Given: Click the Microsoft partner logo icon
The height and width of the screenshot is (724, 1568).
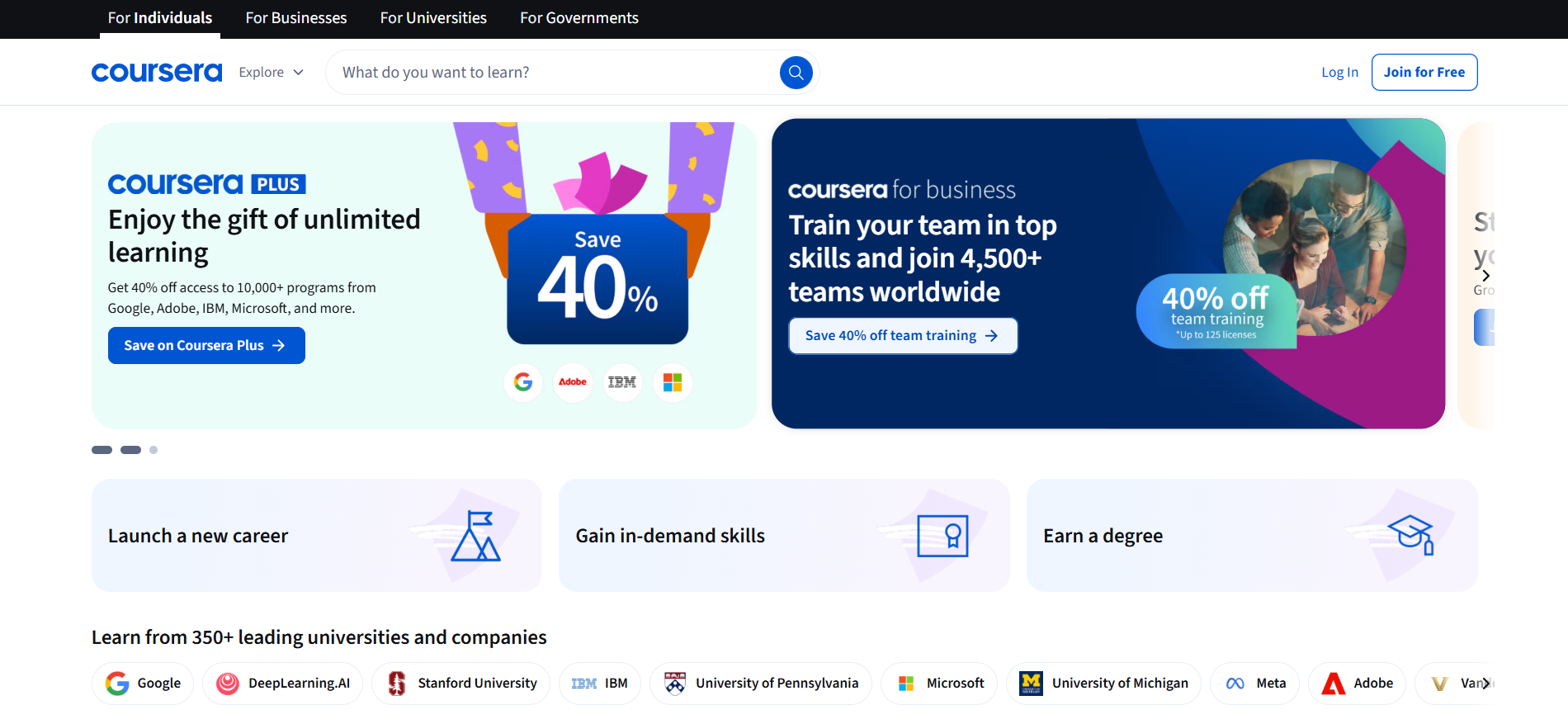Looking at the screenshot, I should (x=906, y=684).
